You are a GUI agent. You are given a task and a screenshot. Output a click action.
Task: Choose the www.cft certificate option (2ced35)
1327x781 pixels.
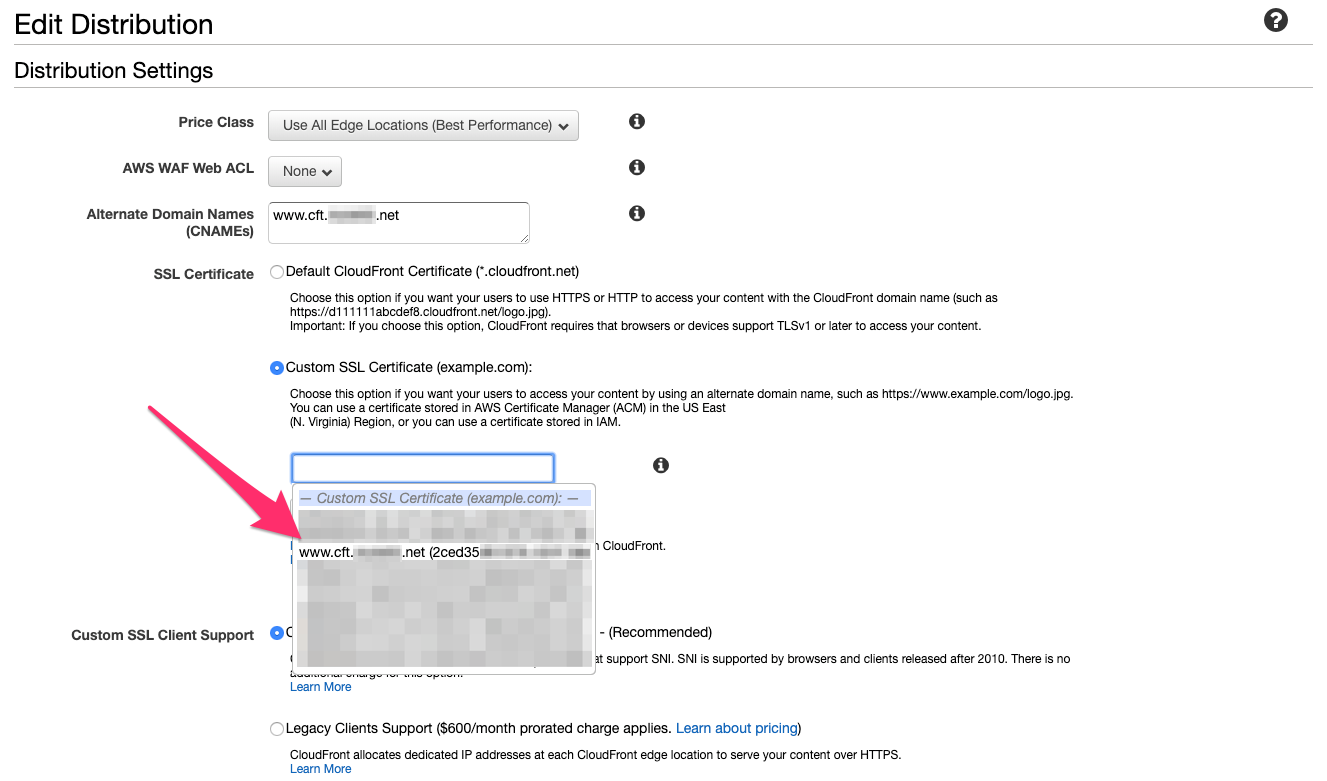click(444, 552)
